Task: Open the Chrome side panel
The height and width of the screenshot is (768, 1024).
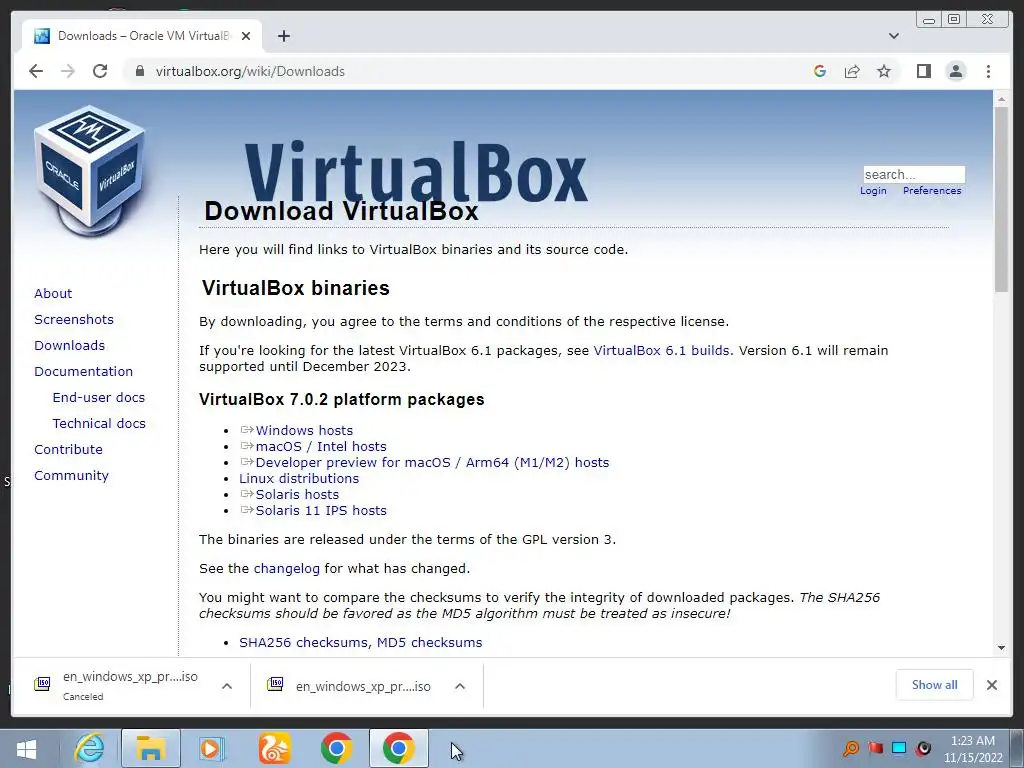Action: tap(923, 71)
